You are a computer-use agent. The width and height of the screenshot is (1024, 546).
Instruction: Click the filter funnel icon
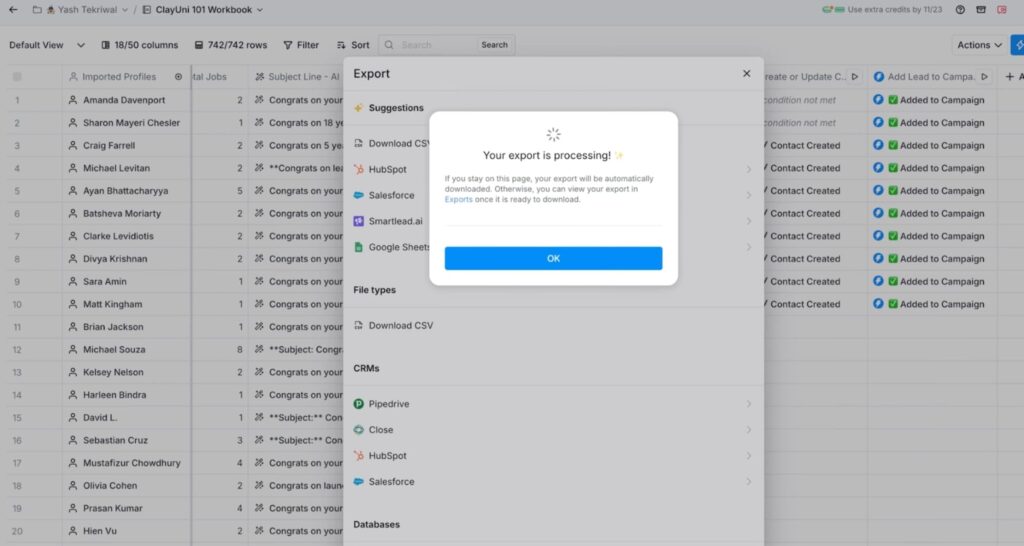click(x=287, y=45)
